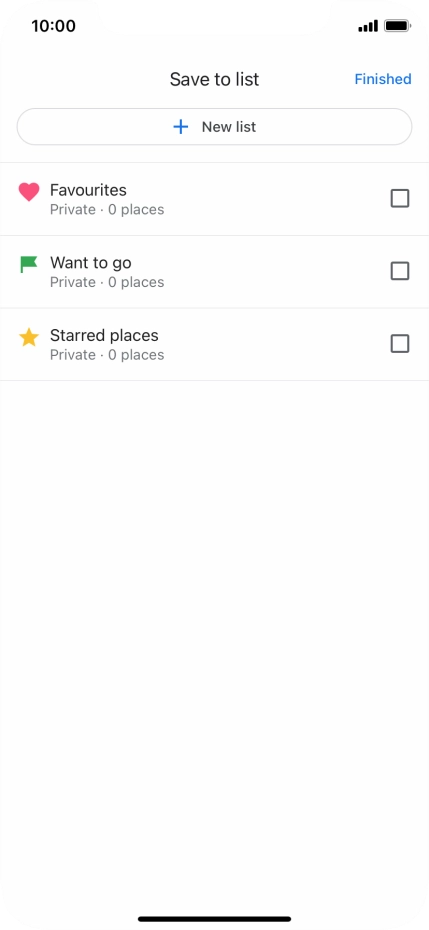The width and height of the screenshot is (429, 930).
Task: Select the Starred places checkbox
Action: click(400, 343)
